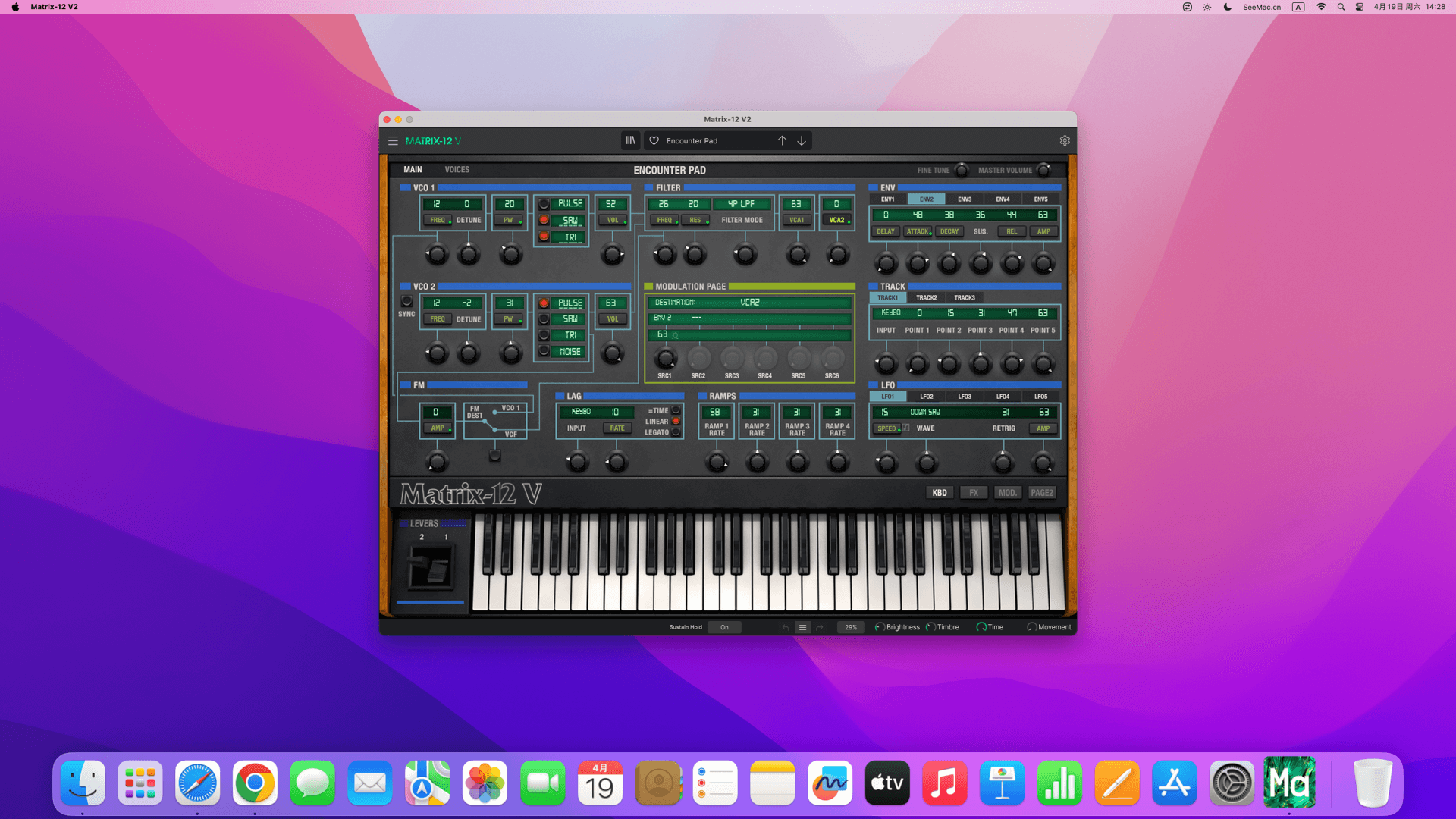This screenshot has width=1456, height=819.
Task: Adjust the MASTER VOLUME knob
Action: tap(1044, 170)
